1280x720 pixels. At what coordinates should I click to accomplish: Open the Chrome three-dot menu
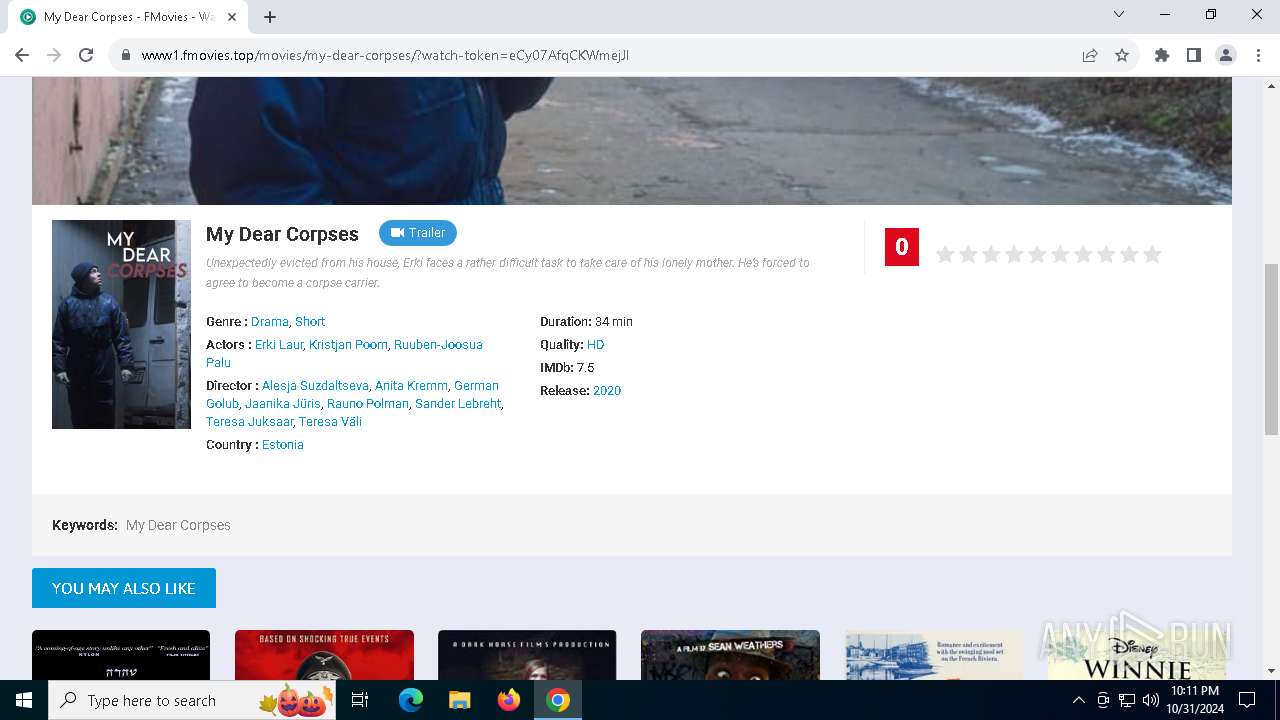pos(1258,55)
